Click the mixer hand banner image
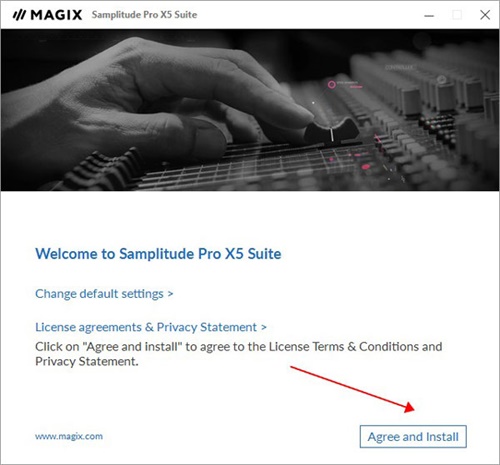This screenshot has width=500, height=465. point(250,110)
